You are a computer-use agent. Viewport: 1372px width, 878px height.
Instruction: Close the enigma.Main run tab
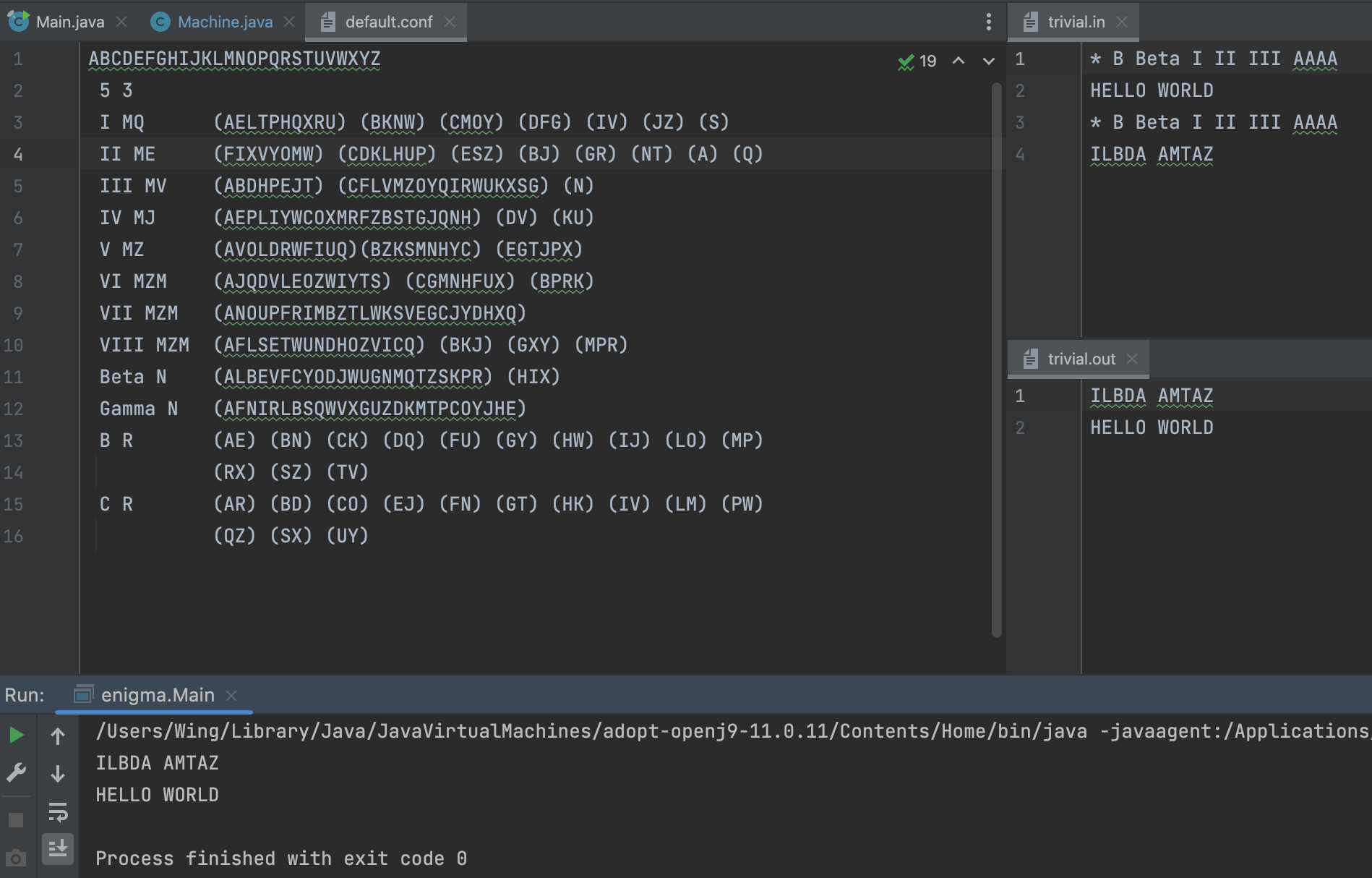(x=231, y=695)
